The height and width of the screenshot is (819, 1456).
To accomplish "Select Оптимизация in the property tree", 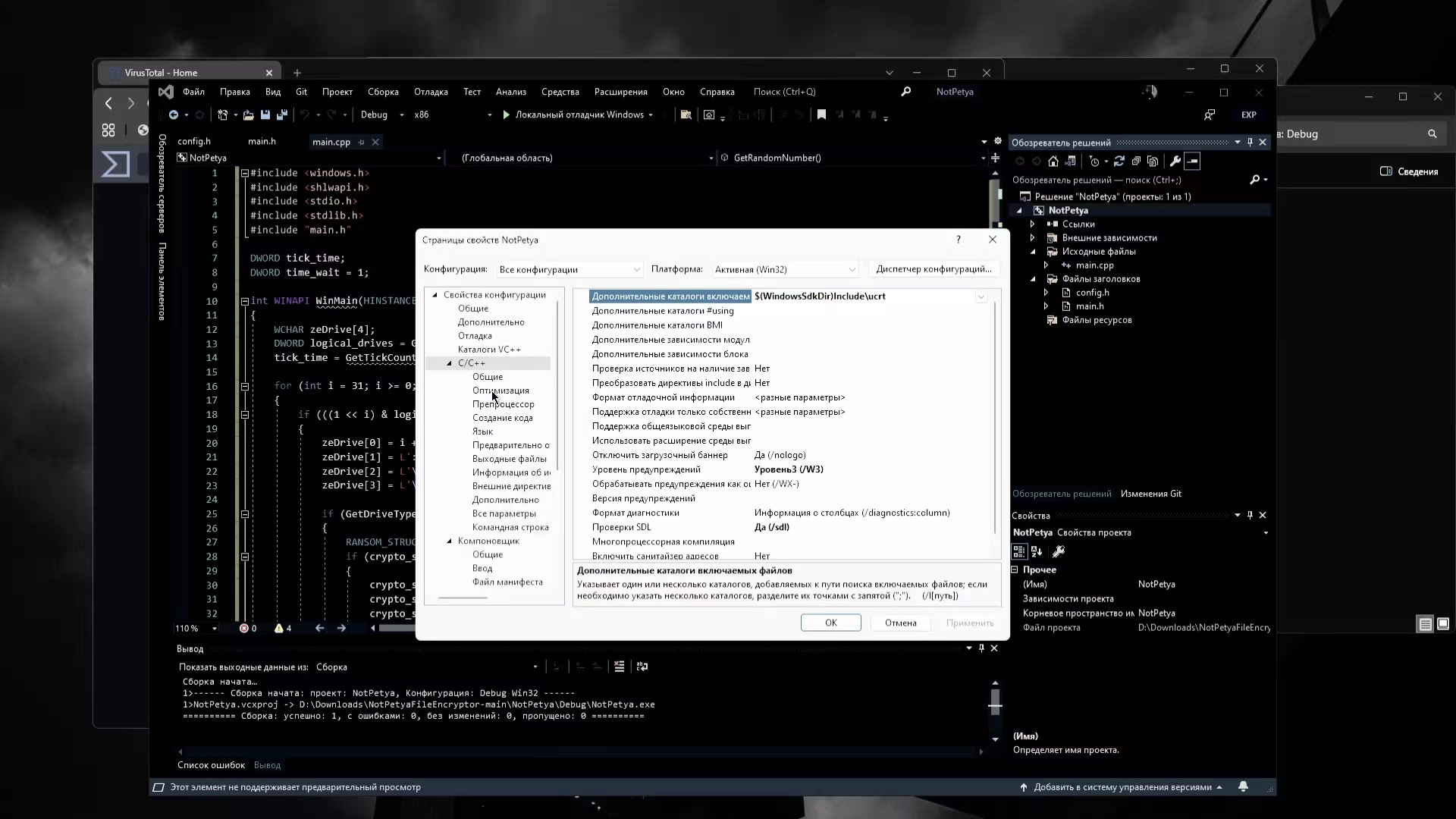I will pos(500,391).
